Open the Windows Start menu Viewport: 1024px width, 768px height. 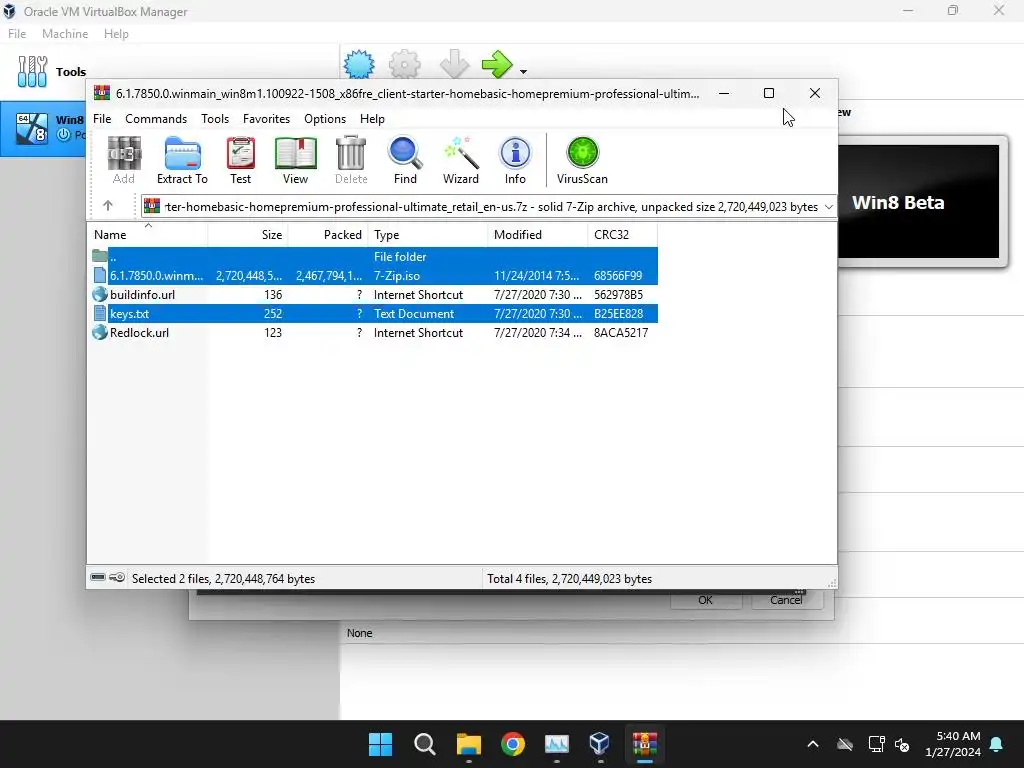click(381, 744)
